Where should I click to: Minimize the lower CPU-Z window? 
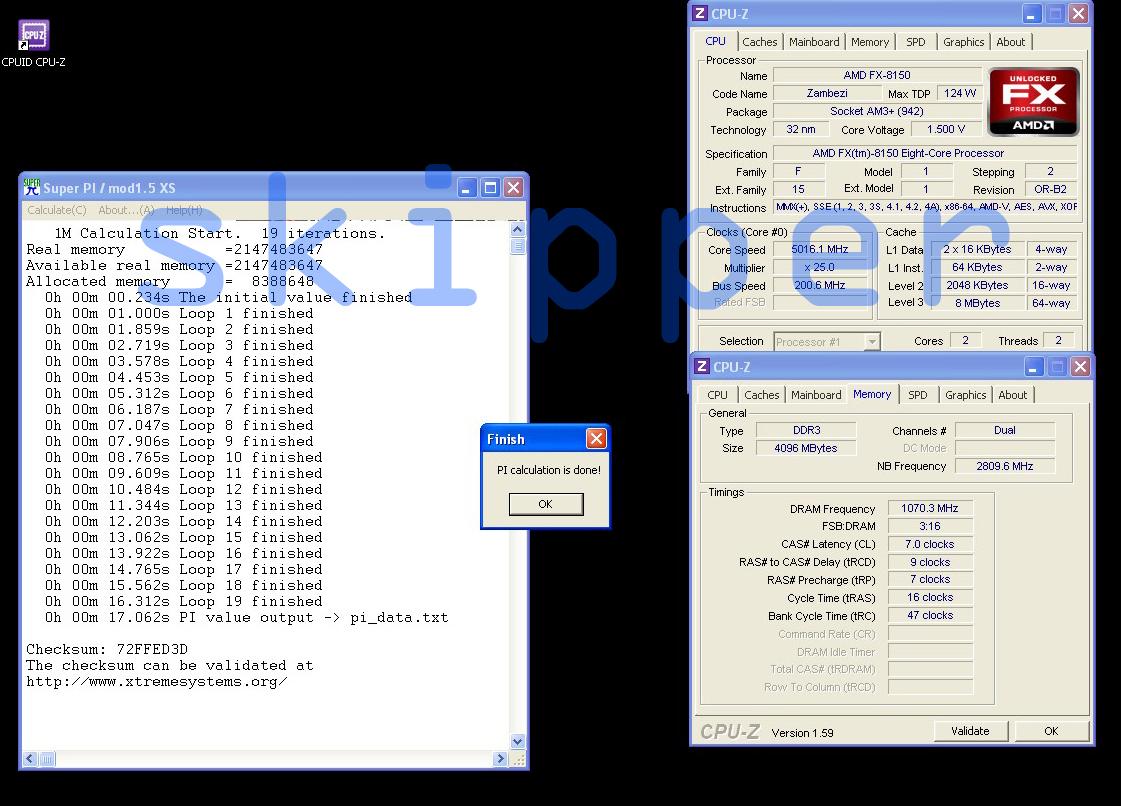(x=1034, y=367)
